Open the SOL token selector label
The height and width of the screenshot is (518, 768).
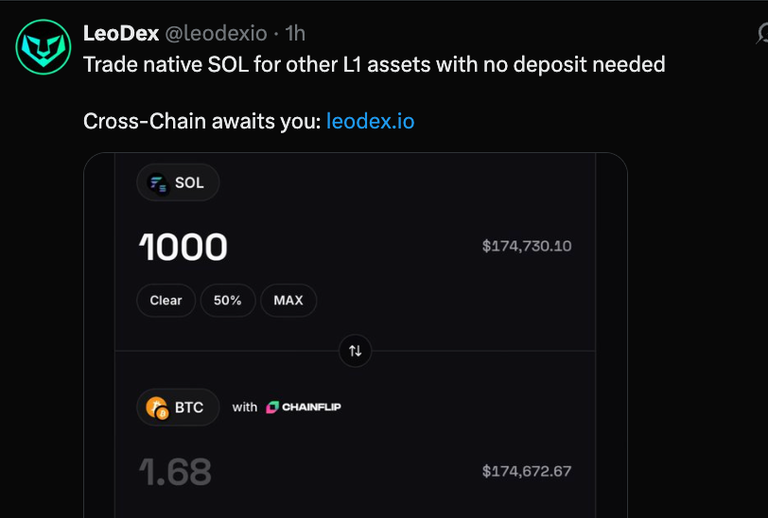pos(189,183)
